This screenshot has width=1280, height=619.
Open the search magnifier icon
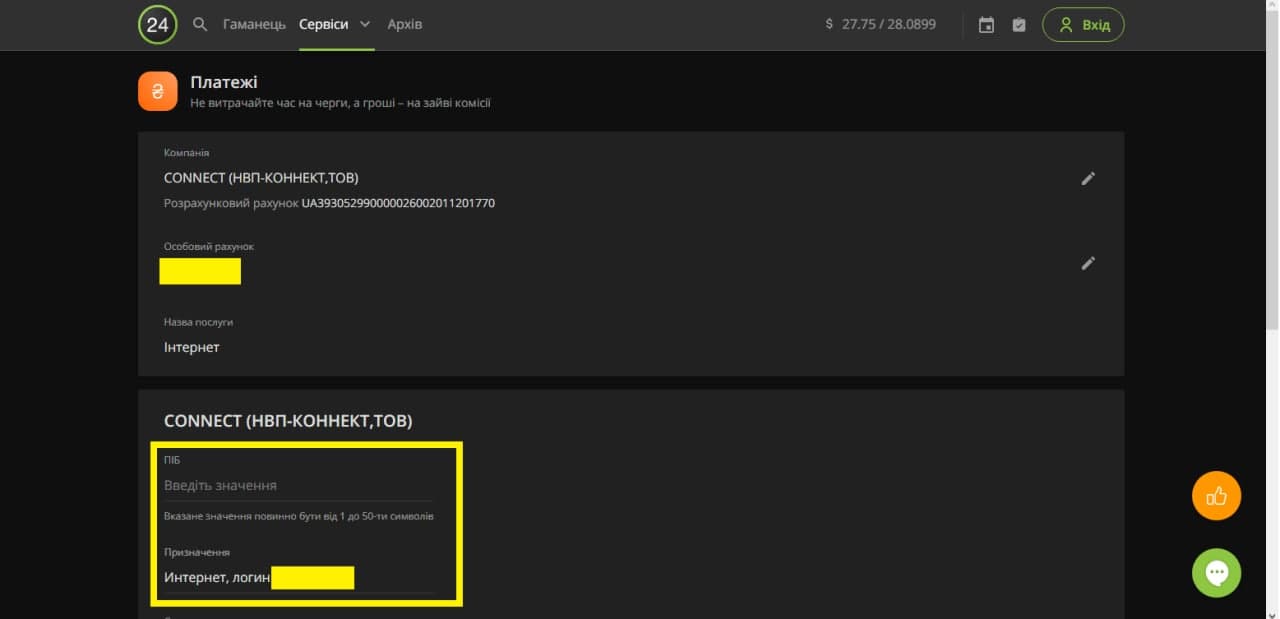[x=200, y=24]
